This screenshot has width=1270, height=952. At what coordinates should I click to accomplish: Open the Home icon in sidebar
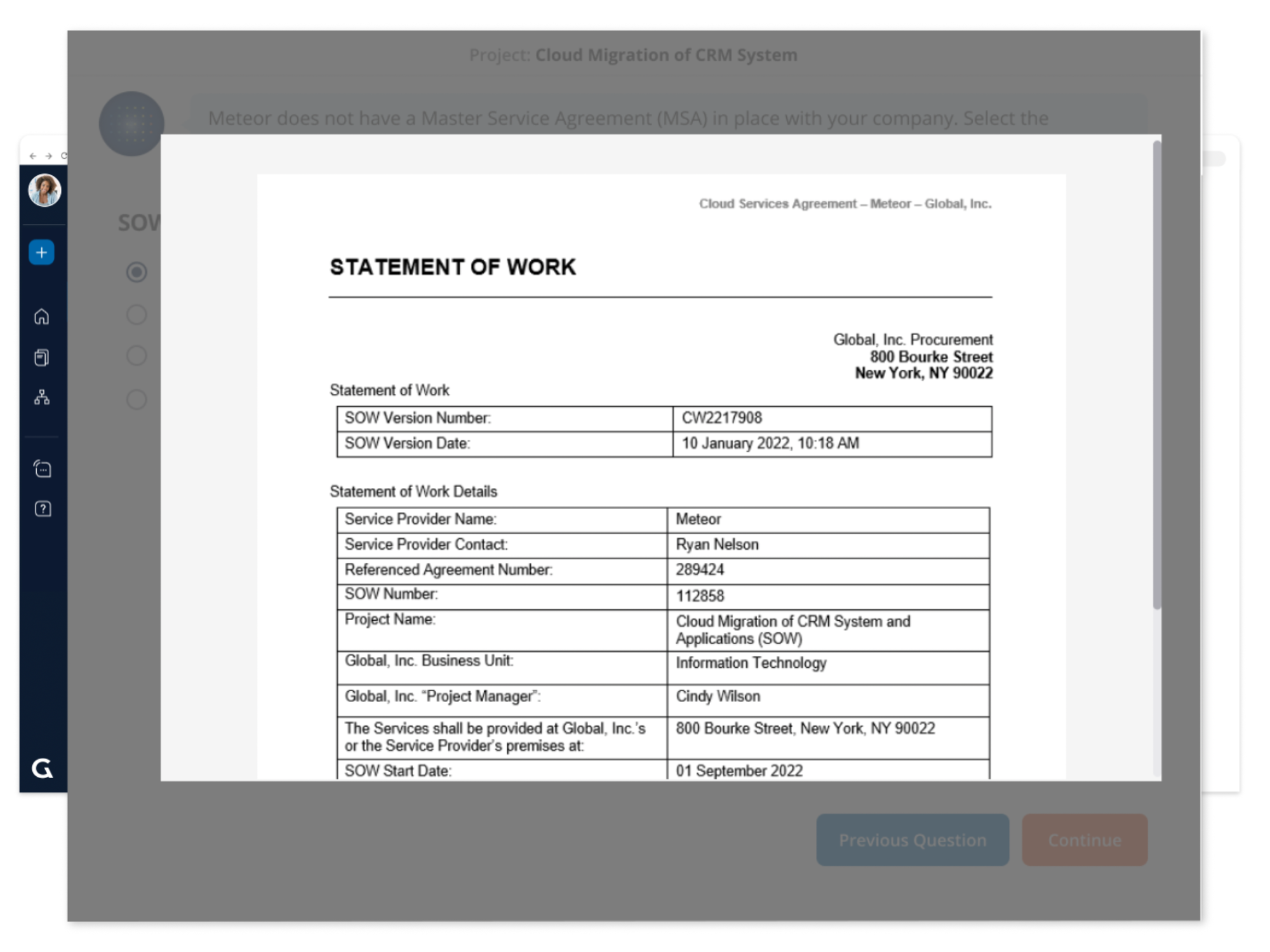42,316
